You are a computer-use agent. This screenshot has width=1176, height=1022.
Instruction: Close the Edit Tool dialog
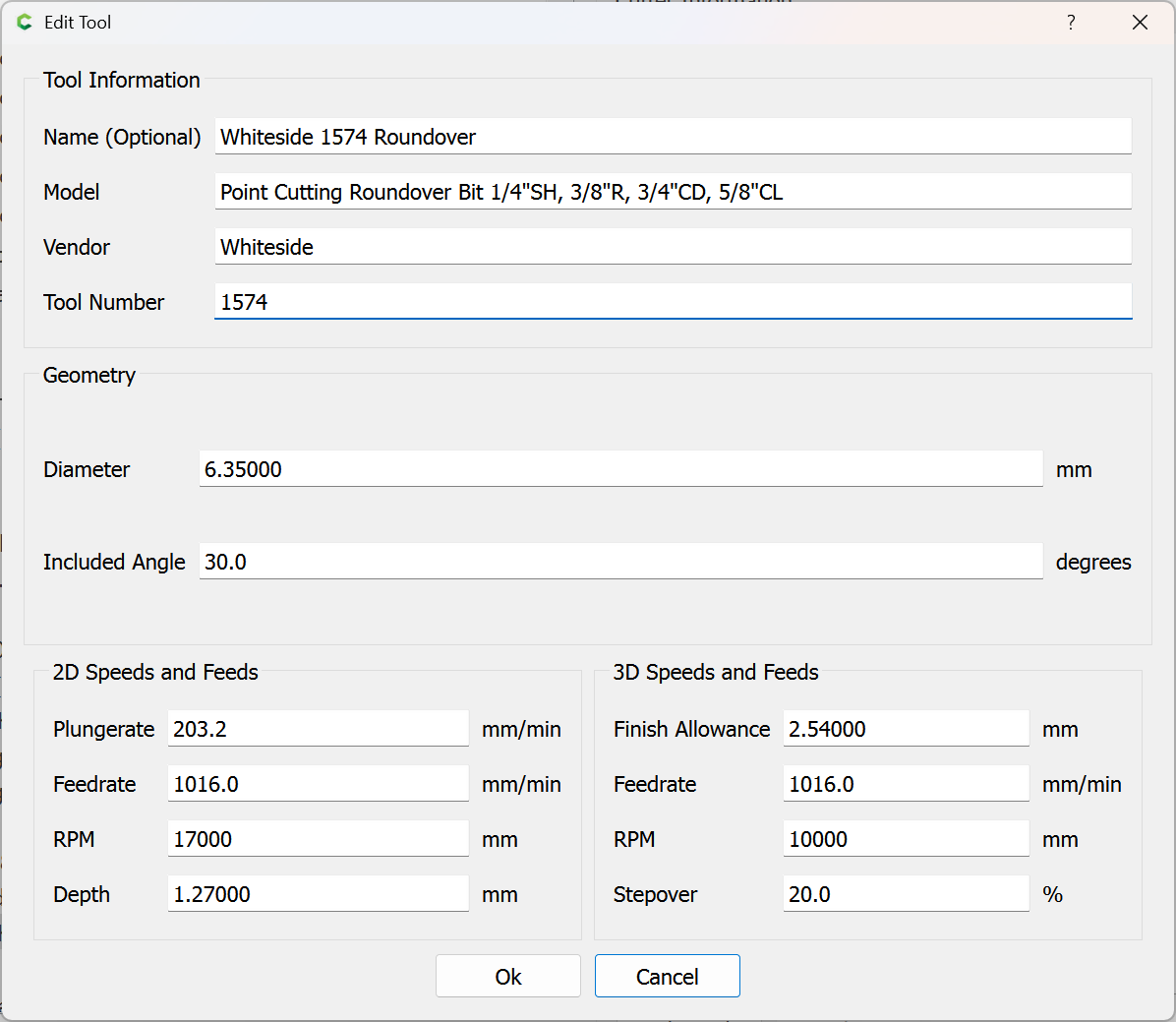pos(1140,23)
